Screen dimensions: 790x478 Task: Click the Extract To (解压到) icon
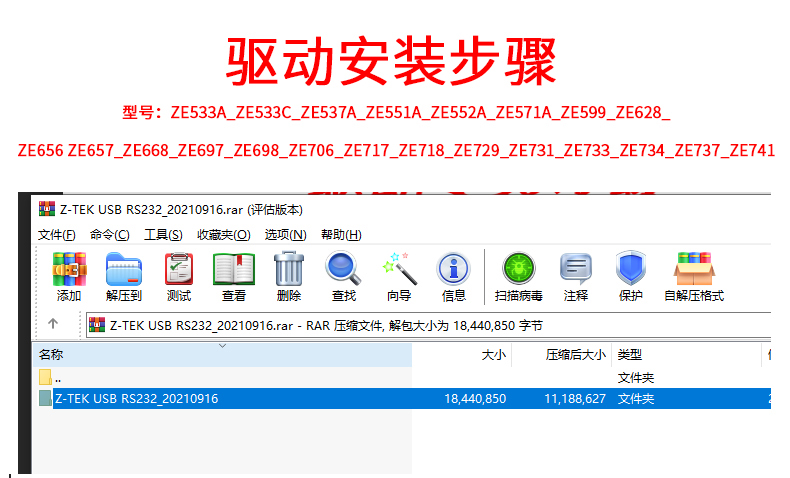click(x=123, y=269)
